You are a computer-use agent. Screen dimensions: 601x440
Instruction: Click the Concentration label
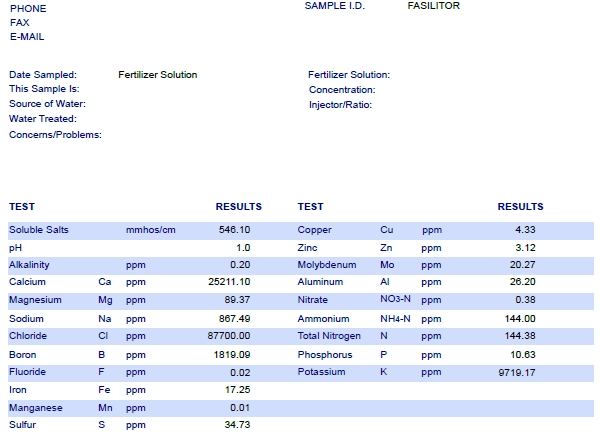click(x=342, y=90)
